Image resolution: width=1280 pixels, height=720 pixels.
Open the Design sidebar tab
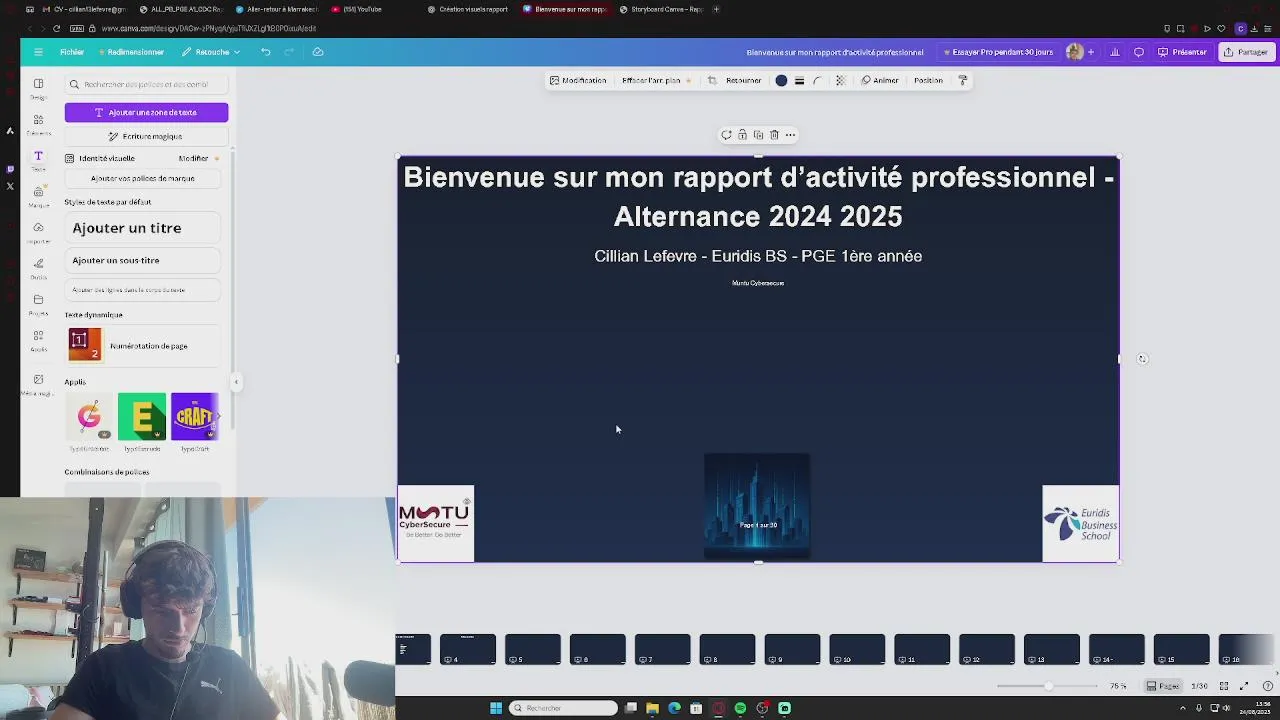click(x=38, y=88)
